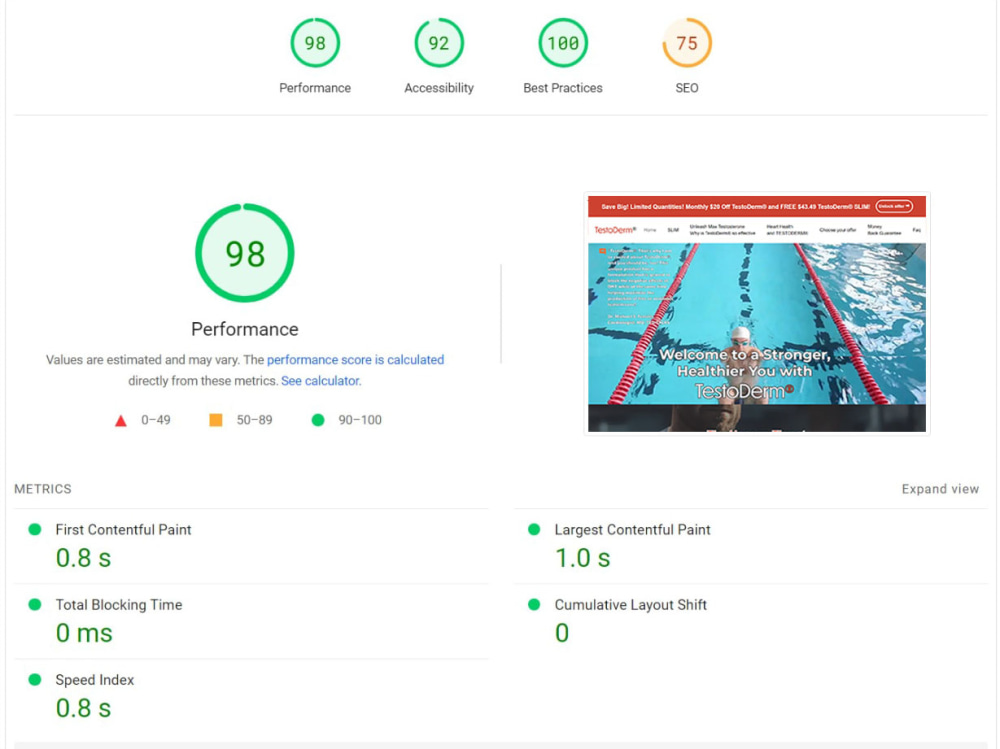Click the TestoDerm page screenshot thumbnail
Image resolution: width=1000 pixels, height=749 pixels.
click(x=758, y=312)
